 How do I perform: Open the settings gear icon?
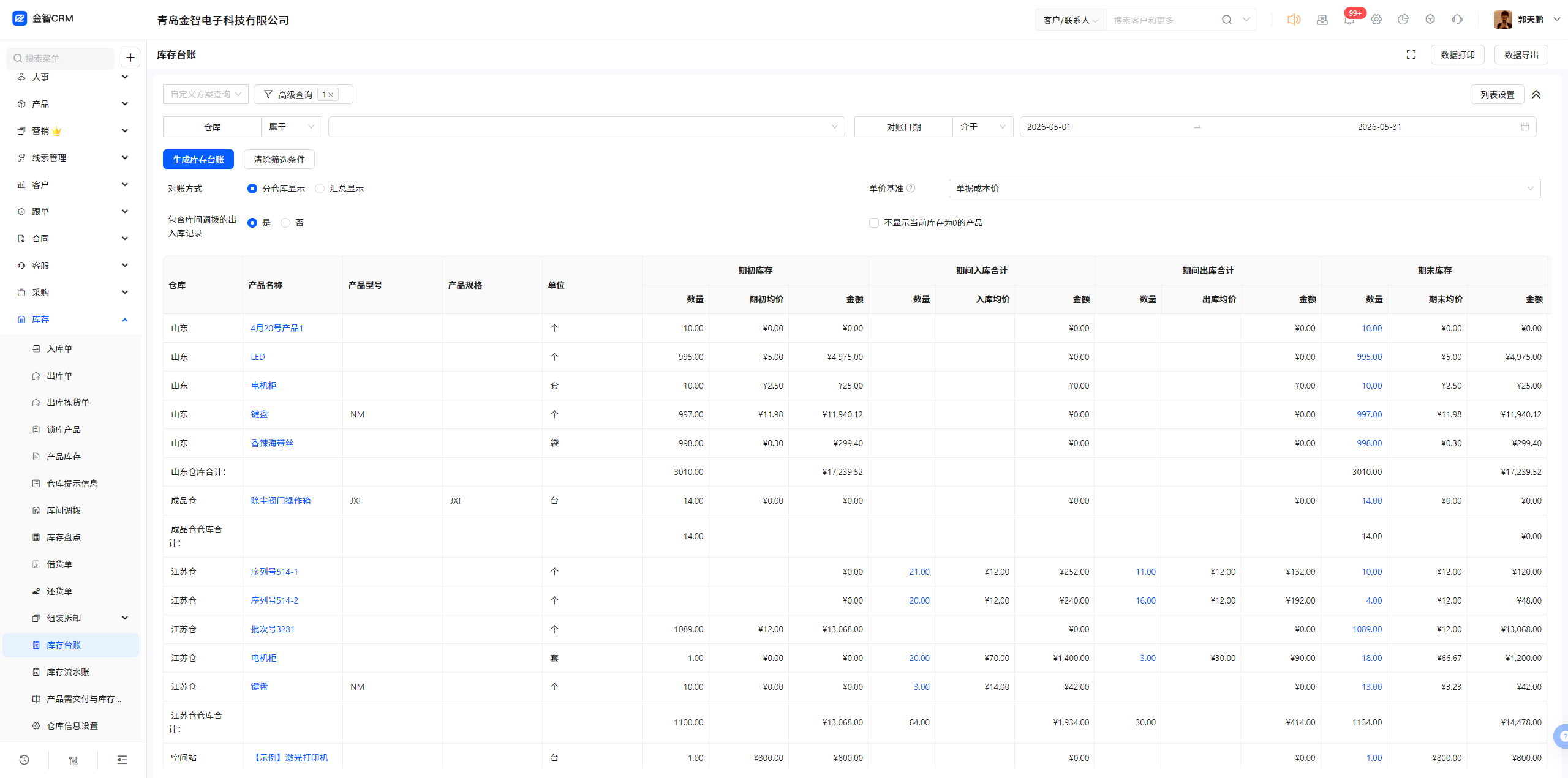1376,20
